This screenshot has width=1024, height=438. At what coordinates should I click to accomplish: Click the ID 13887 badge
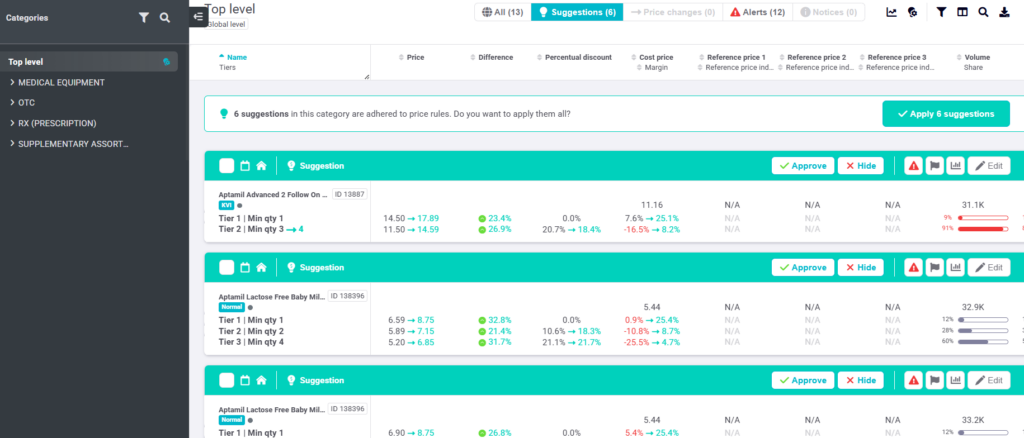(x=350, y=194)
